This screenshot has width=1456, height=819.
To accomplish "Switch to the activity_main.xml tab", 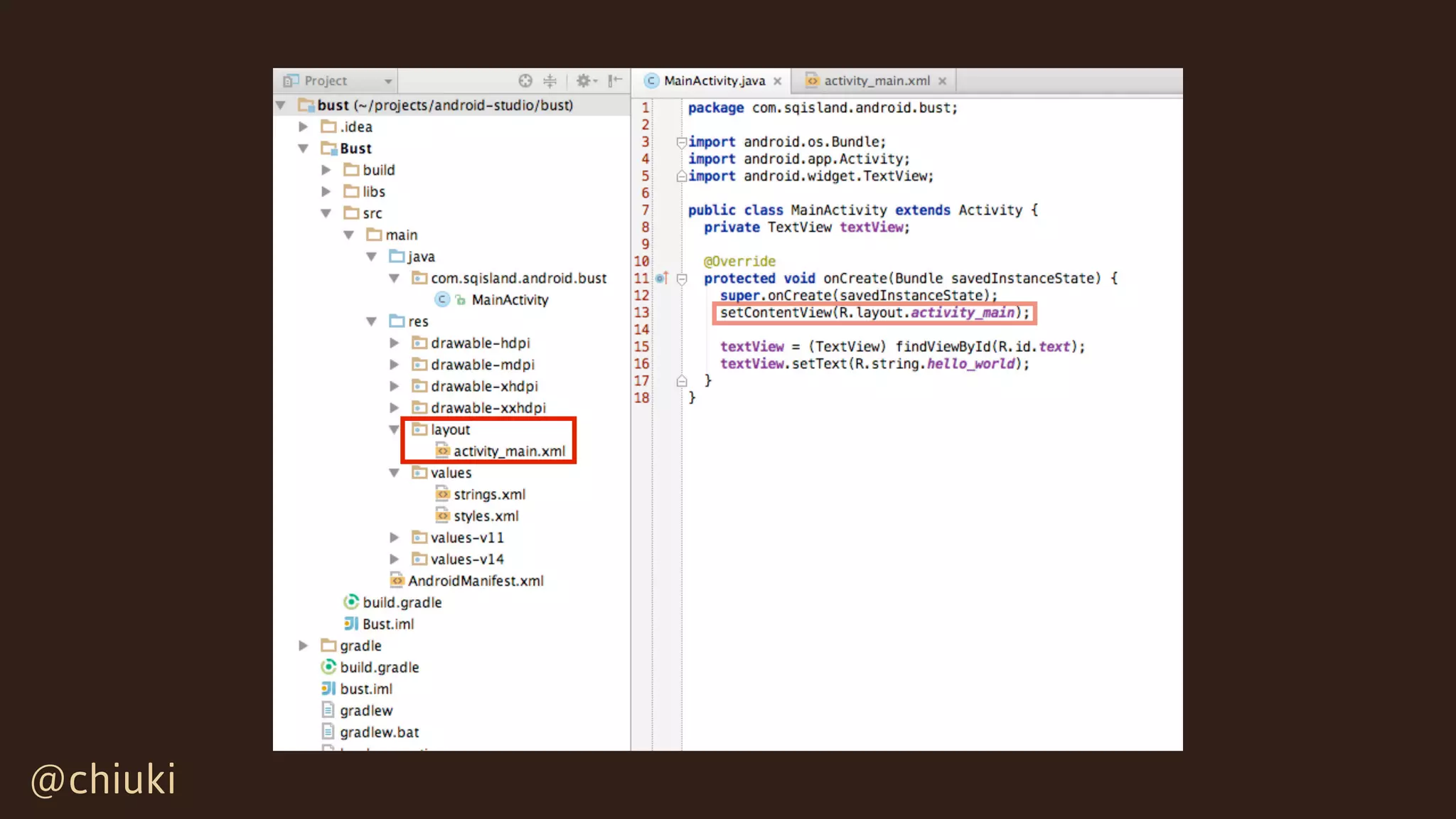I will click(x=876, y=81).
